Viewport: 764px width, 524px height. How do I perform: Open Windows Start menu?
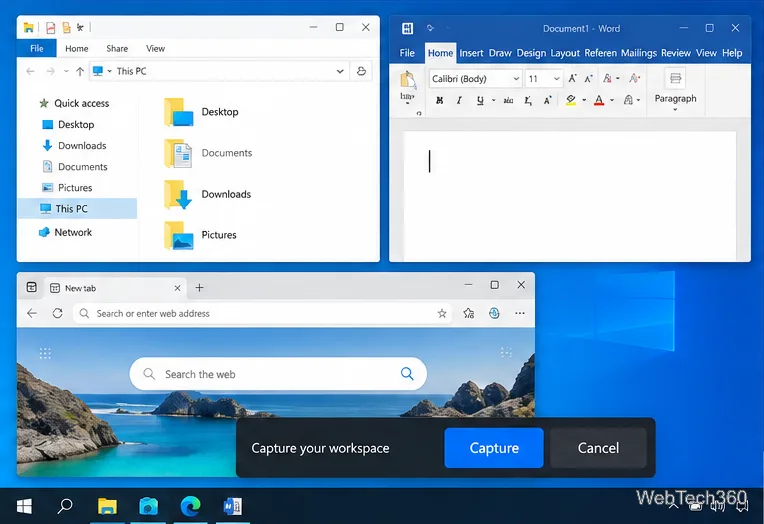pyautogui.click(x=24, y=506)
